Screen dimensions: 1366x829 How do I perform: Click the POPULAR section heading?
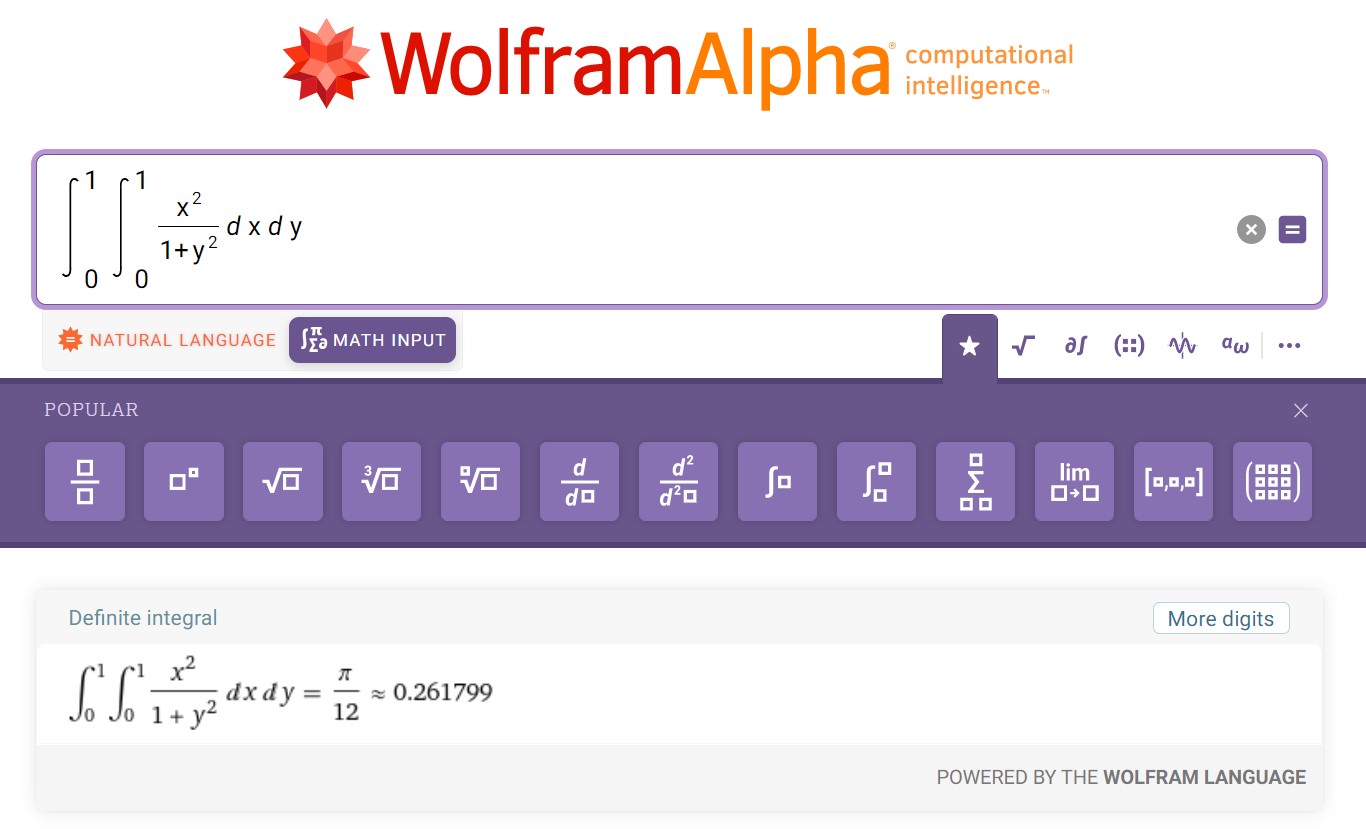pos(91,410)
